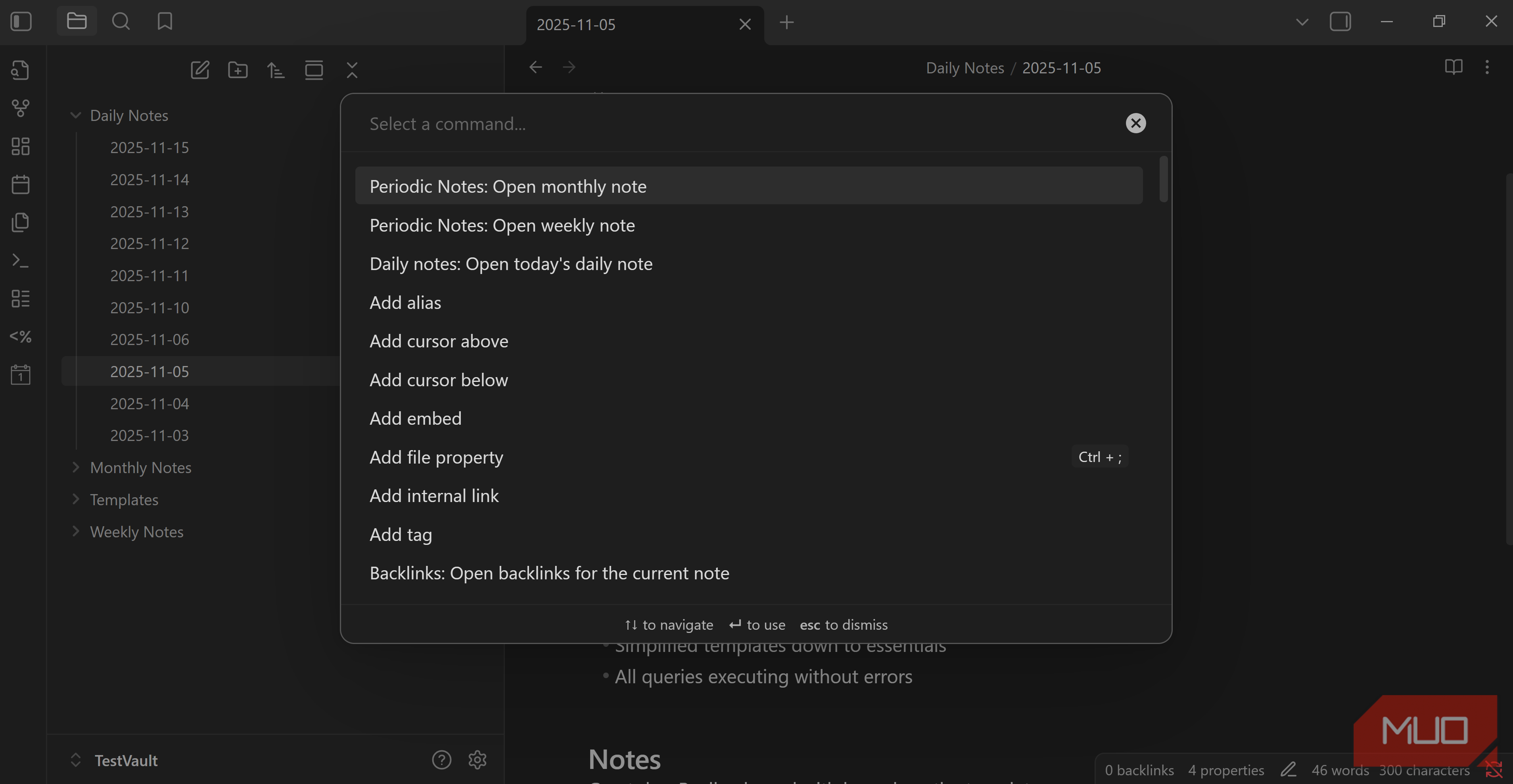Open note 2025-11-10 in file tree
Screen dimensions: 1513x784
click(x=149, y=308)
